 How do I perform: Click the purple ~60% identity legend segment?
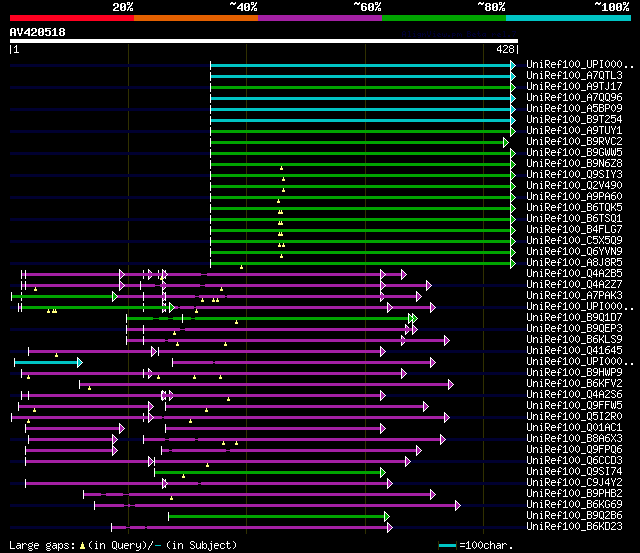320,18
